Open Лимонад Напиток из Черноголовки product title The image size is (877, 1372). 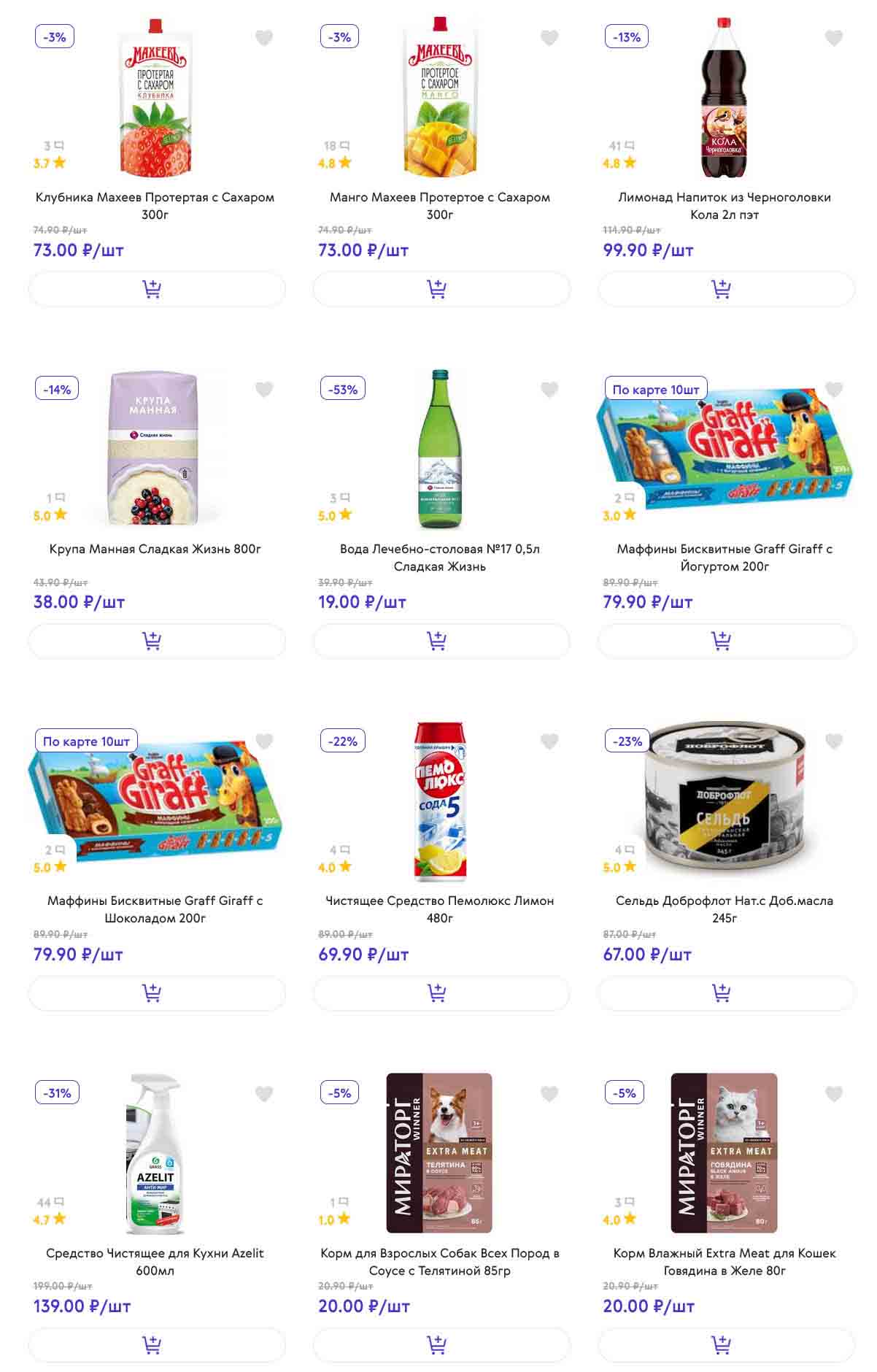(x=724, y=206)
